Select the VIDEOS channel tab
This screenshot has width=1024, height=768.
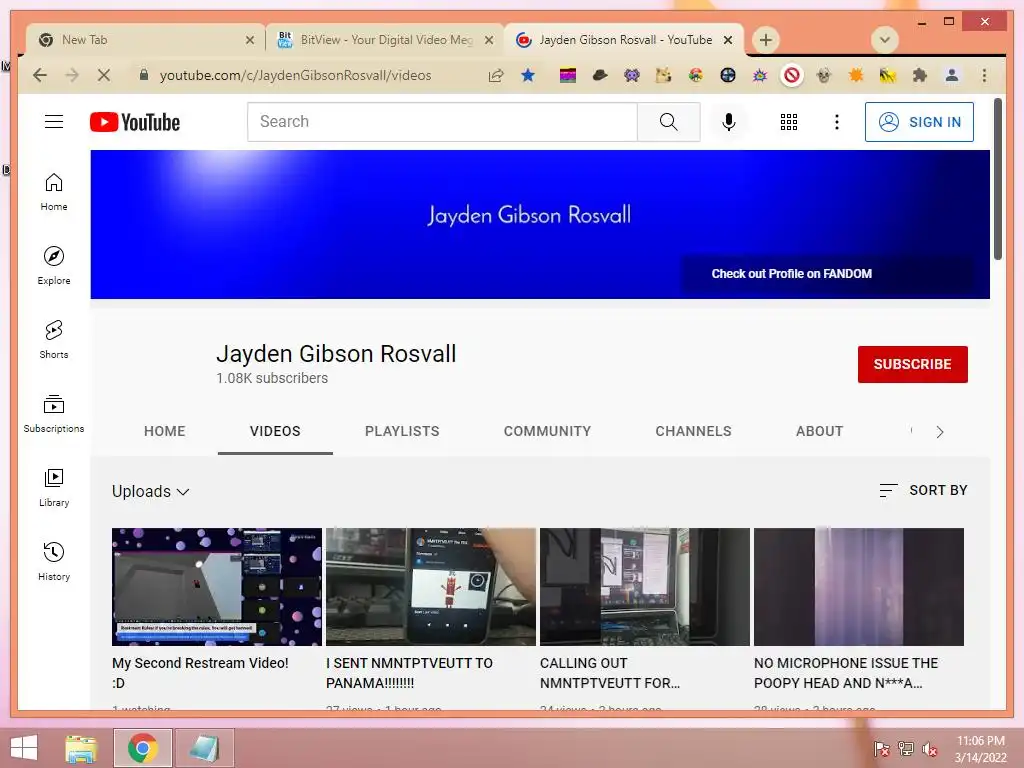coord(275,431)
